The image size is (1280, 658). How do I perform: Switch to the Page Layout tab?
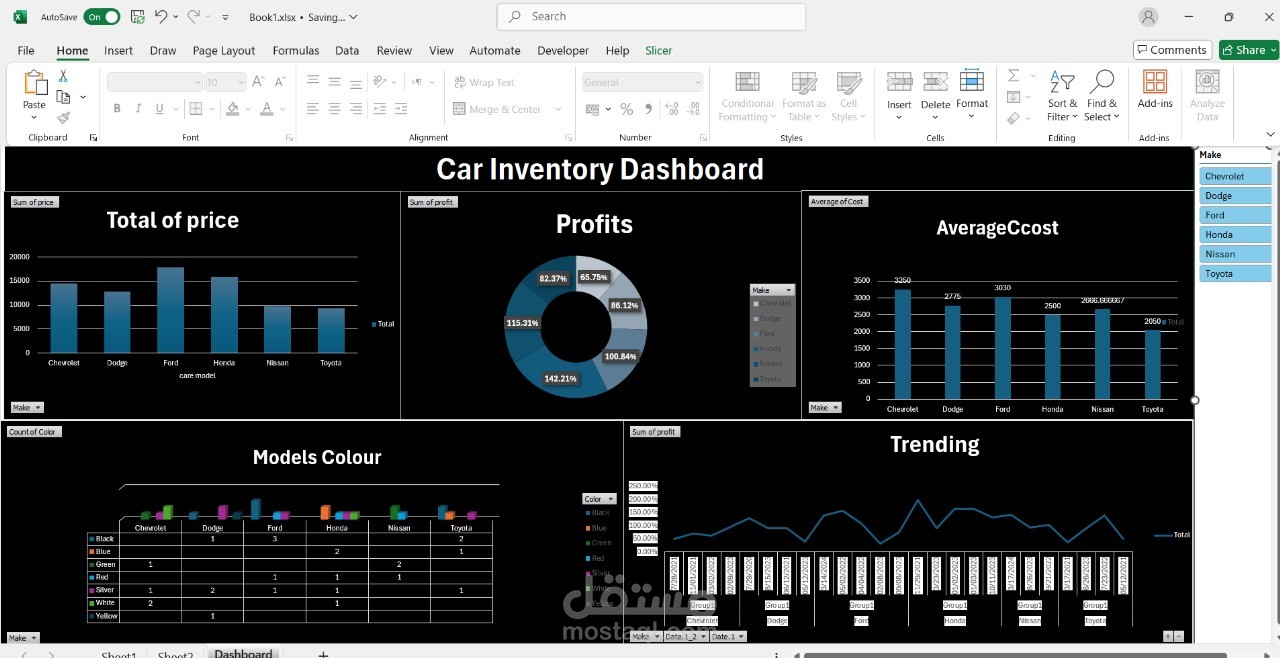224,50
